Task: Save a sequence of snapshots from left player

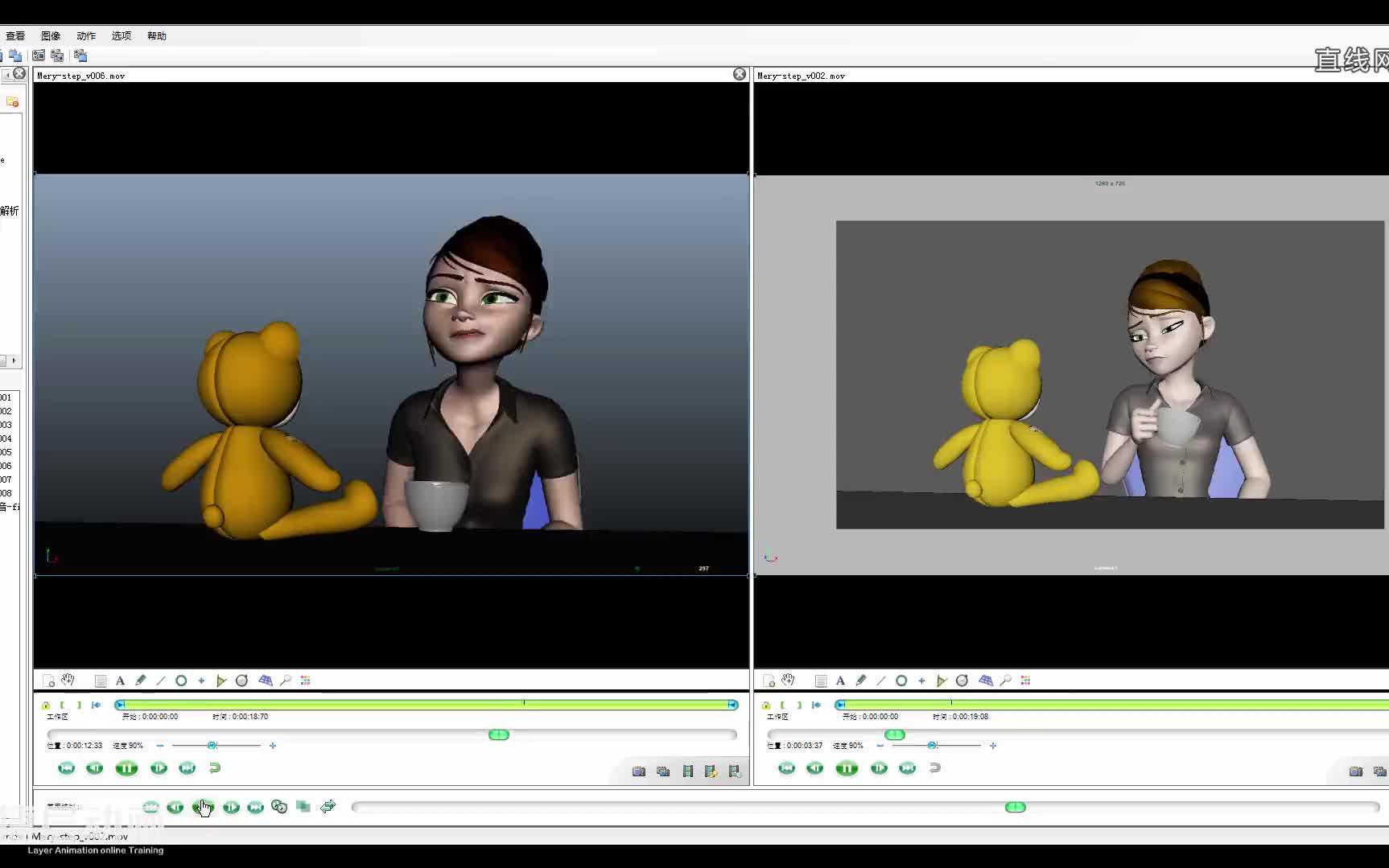Action: [663, 771]
